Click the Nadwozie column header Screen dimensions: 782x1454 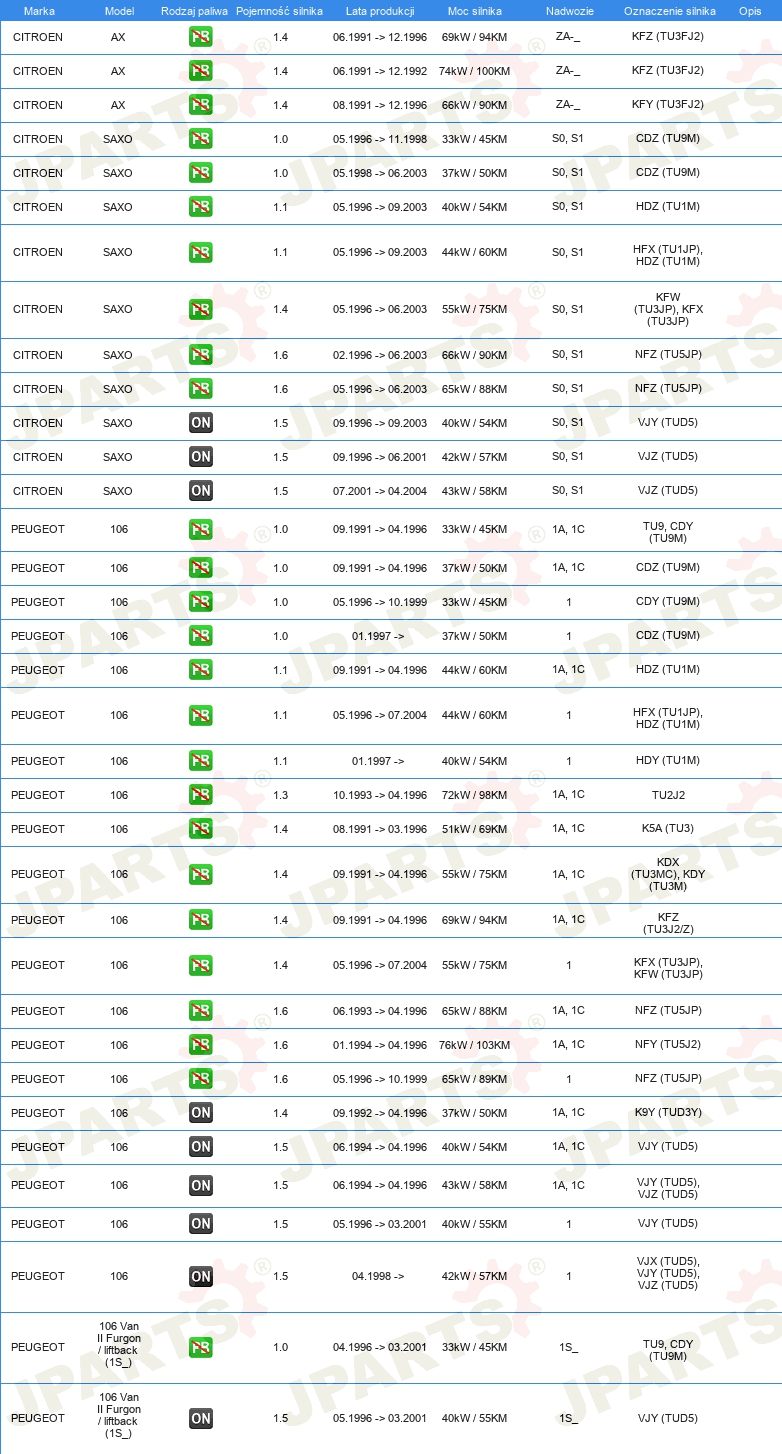click(569, 11)
